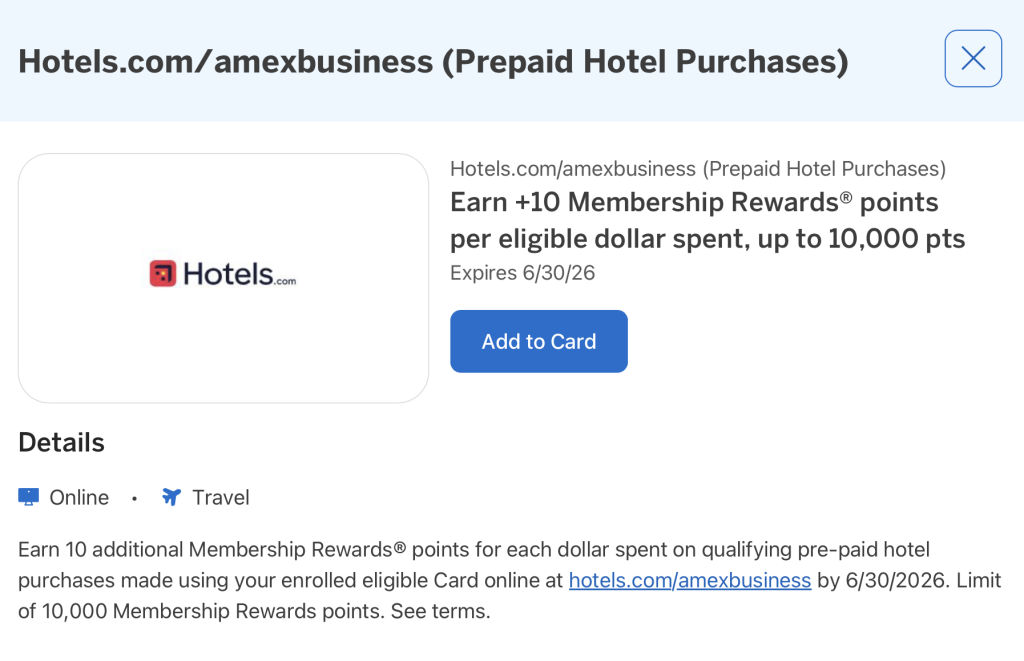Open the hotels.com/amexbusiness link

tap(689, 580)
